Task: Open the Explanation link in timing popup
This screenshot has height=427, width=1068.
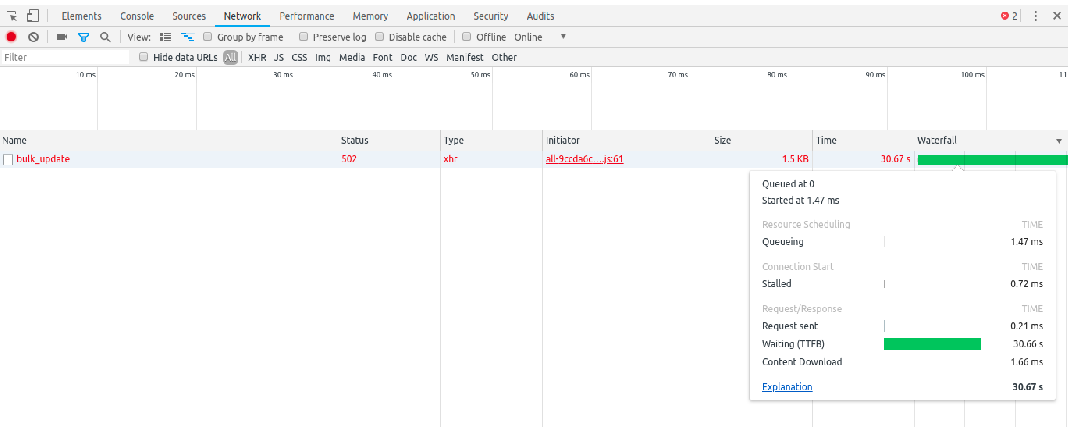Action: coord(787,387)
